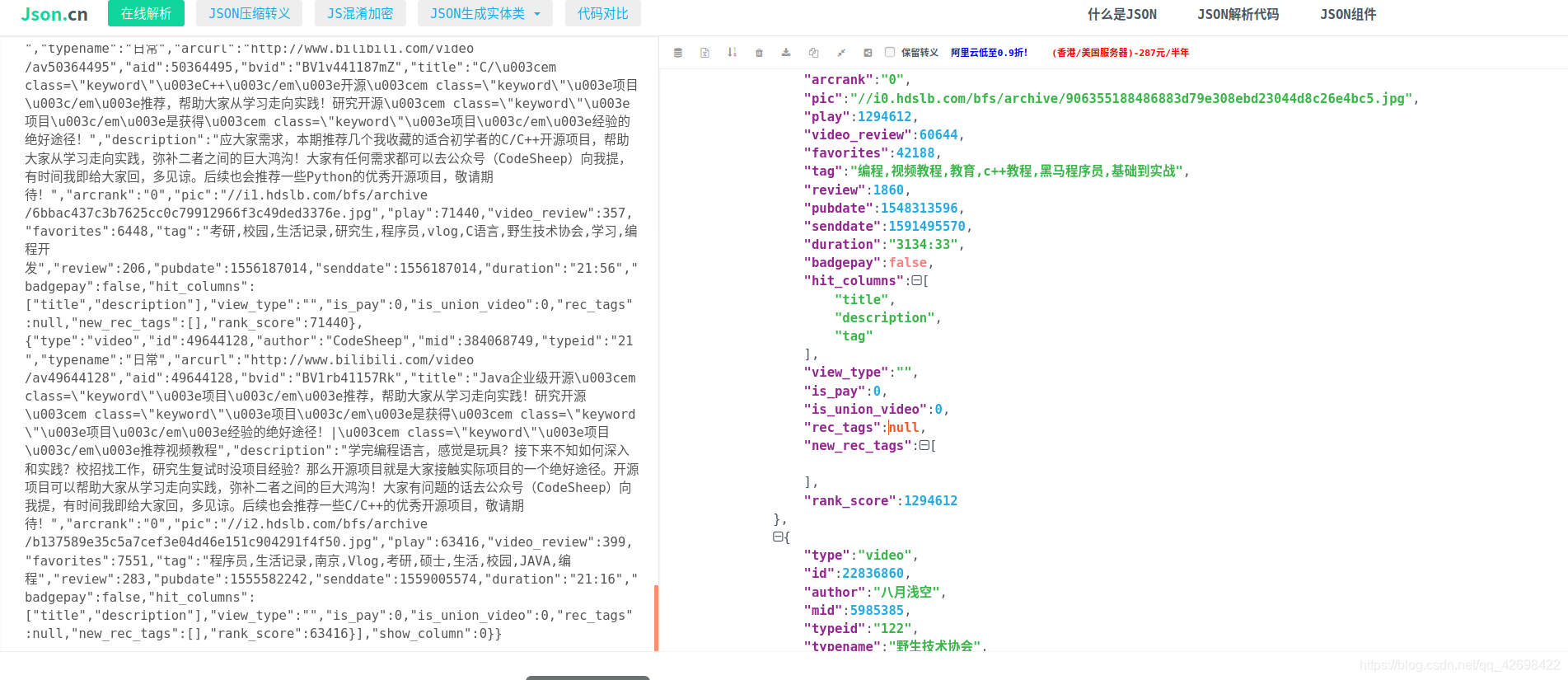The width and height of the screenshot is (1568, 680).
Task: Click the "tag" 编程,视频教程 string
Action: [x=1017, y=171]
